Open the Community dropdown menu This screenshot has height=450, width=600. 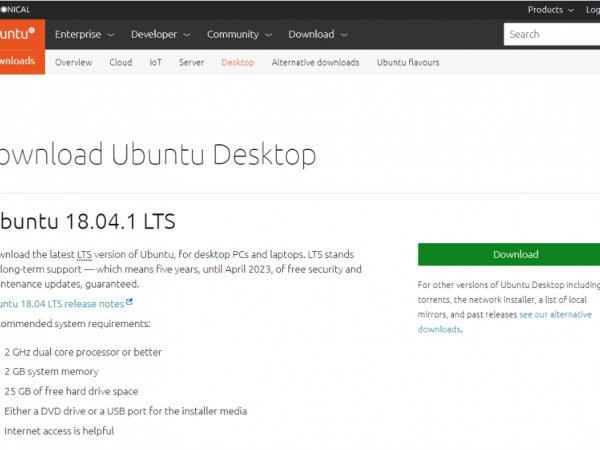[238, 34]
